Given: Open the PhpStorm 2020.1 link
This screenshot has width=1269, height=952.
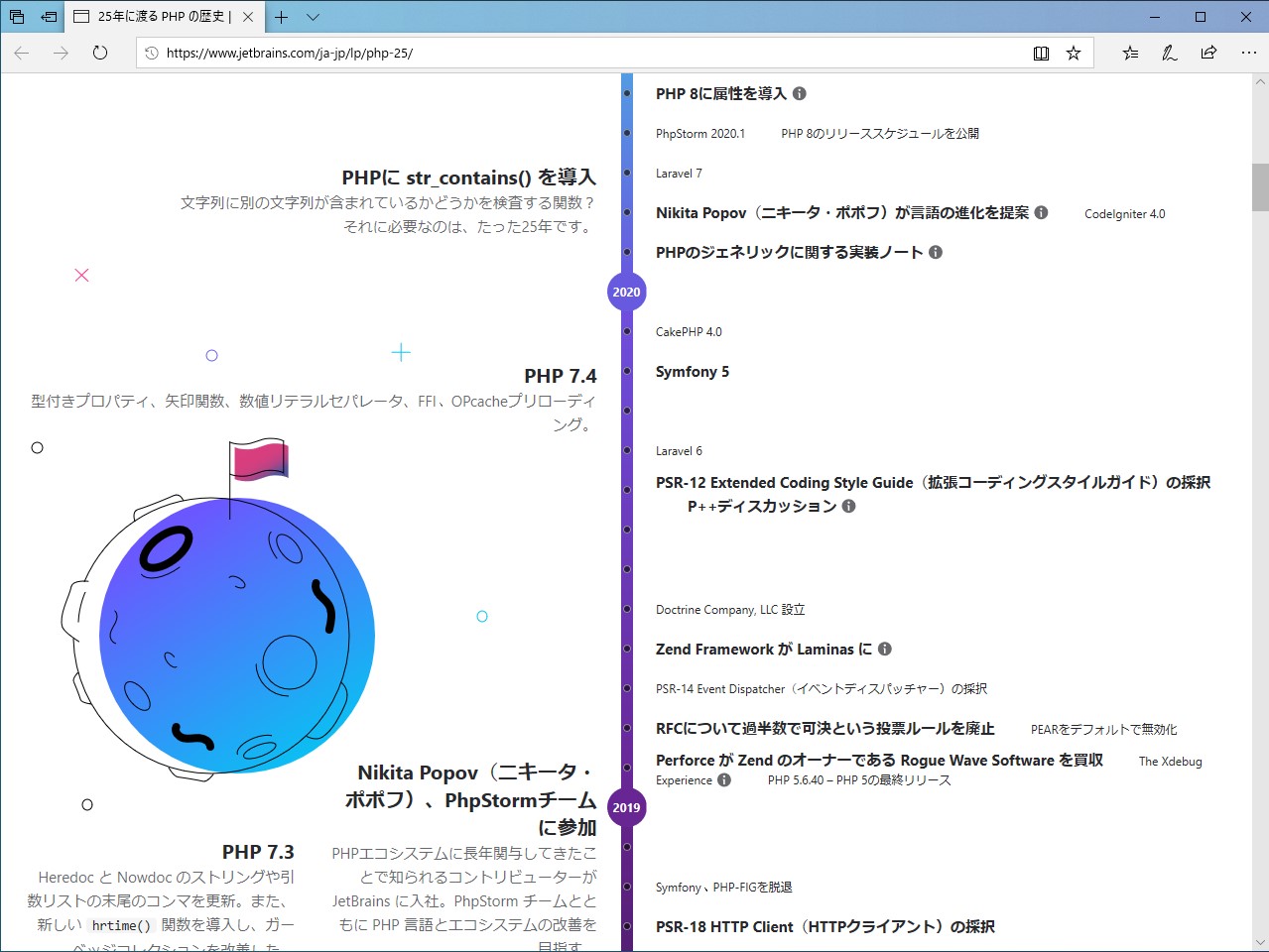Looking at the screenshot, I should pyautogui.click(x=700, y=132).
